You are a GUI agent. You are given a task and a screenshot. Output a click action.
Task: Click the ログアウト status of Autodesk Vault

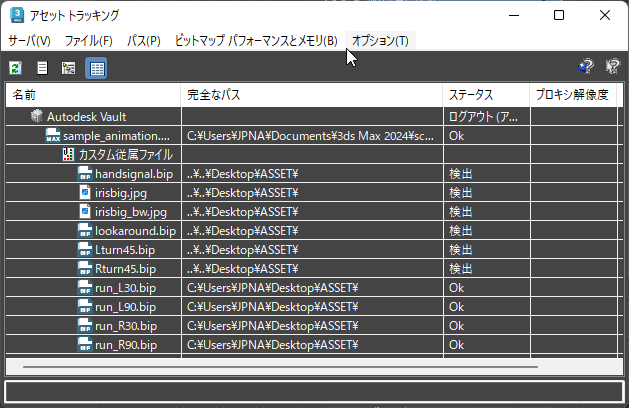coord(483,117)
